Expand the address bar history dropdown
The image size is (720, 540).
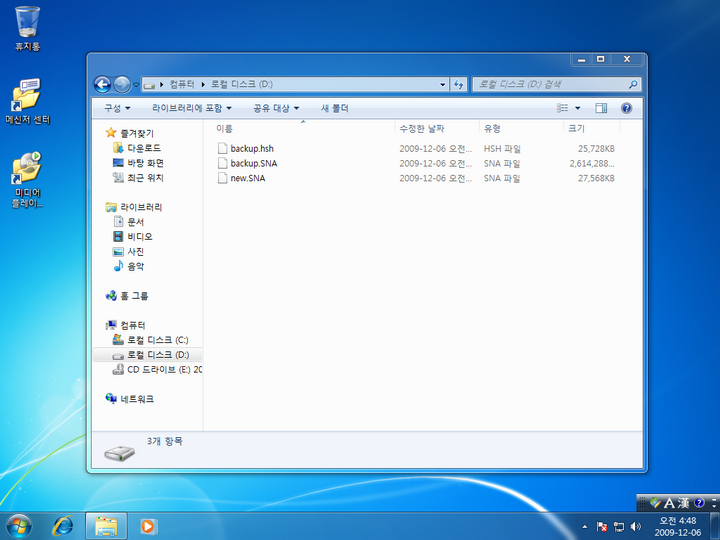click(x=442, y=84)
